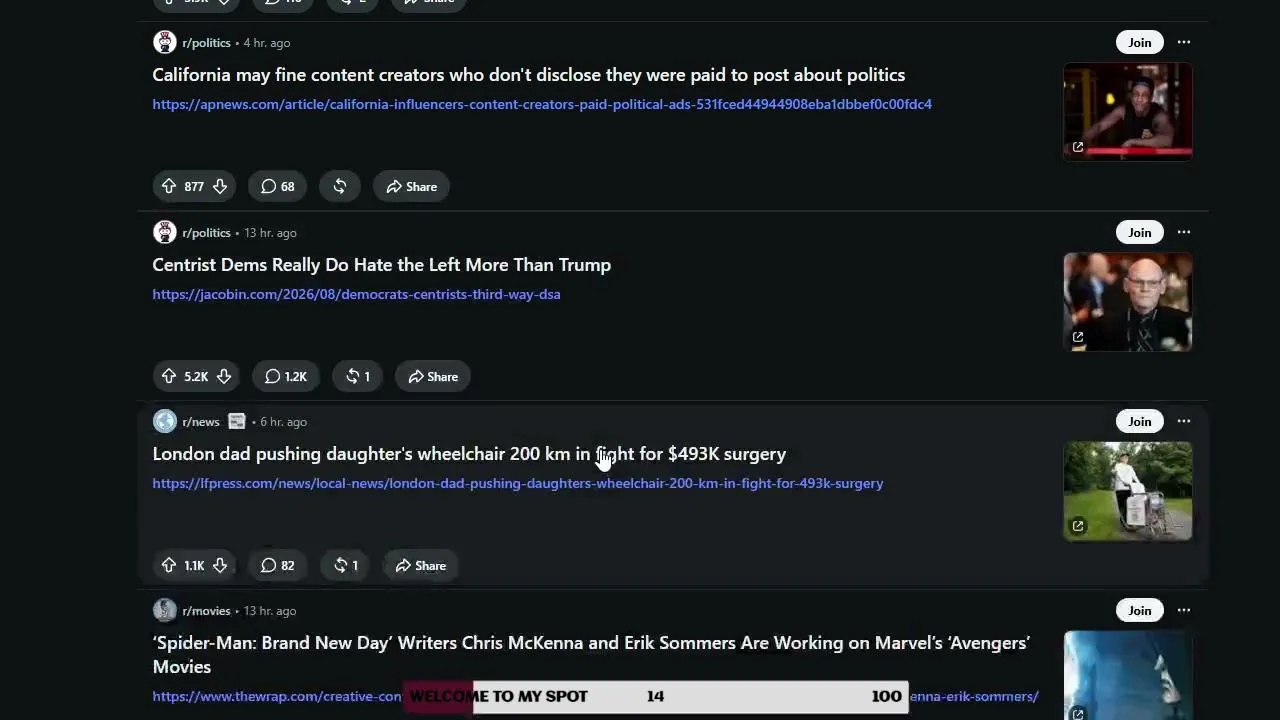This screenshot has height=720, width=1280.
Task: Click the r/news globe avatar
Action: 164,421
